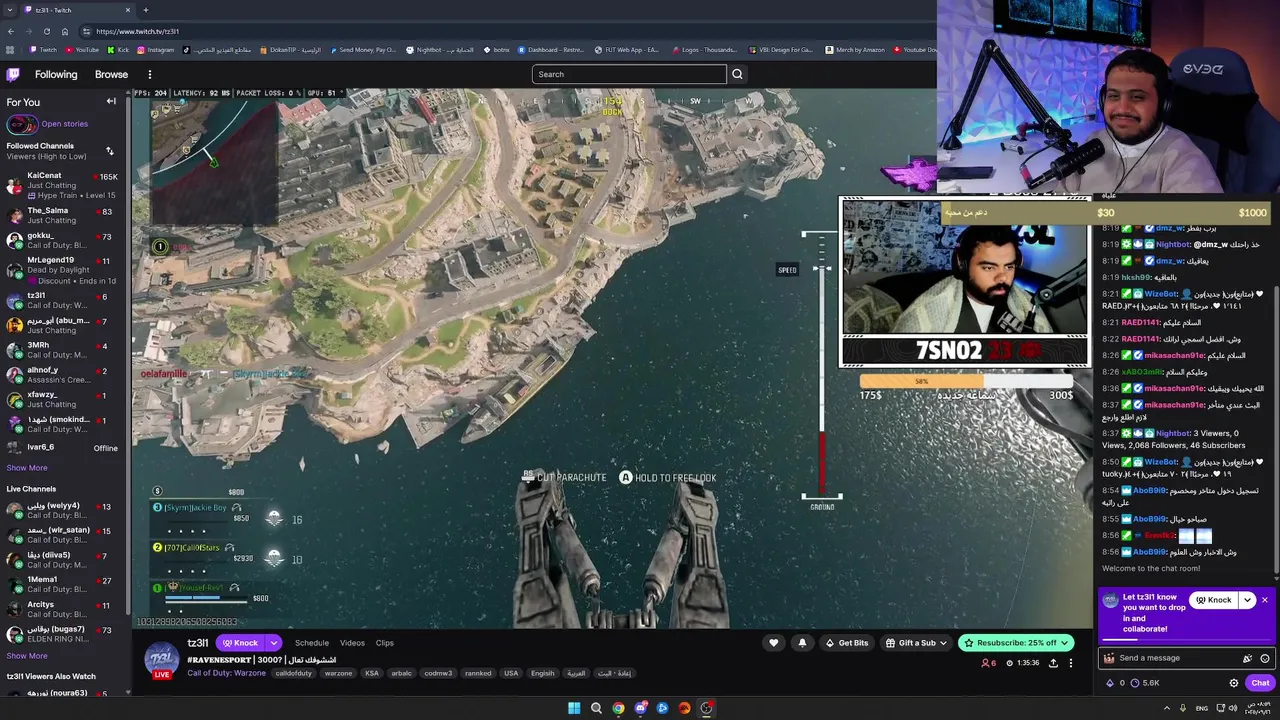
Task: Click the heart follow icon
Action: click(x=773, y=643)
